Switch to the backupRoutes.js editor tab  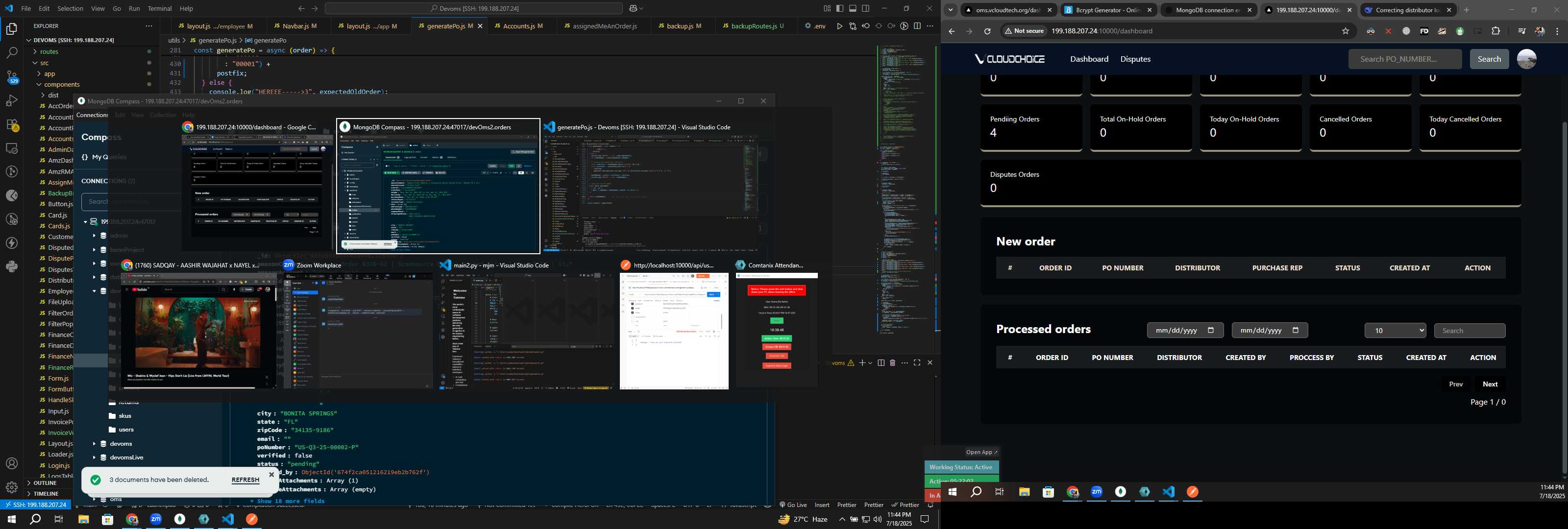pyautogui.click(x=757, y=26)
